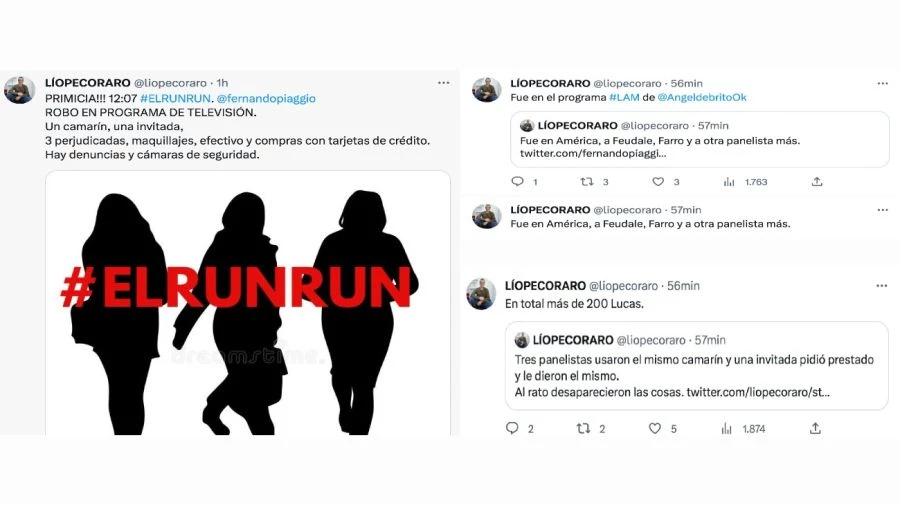
Task: Open the @fernandopiaggio mention
Action: point(266,99)
